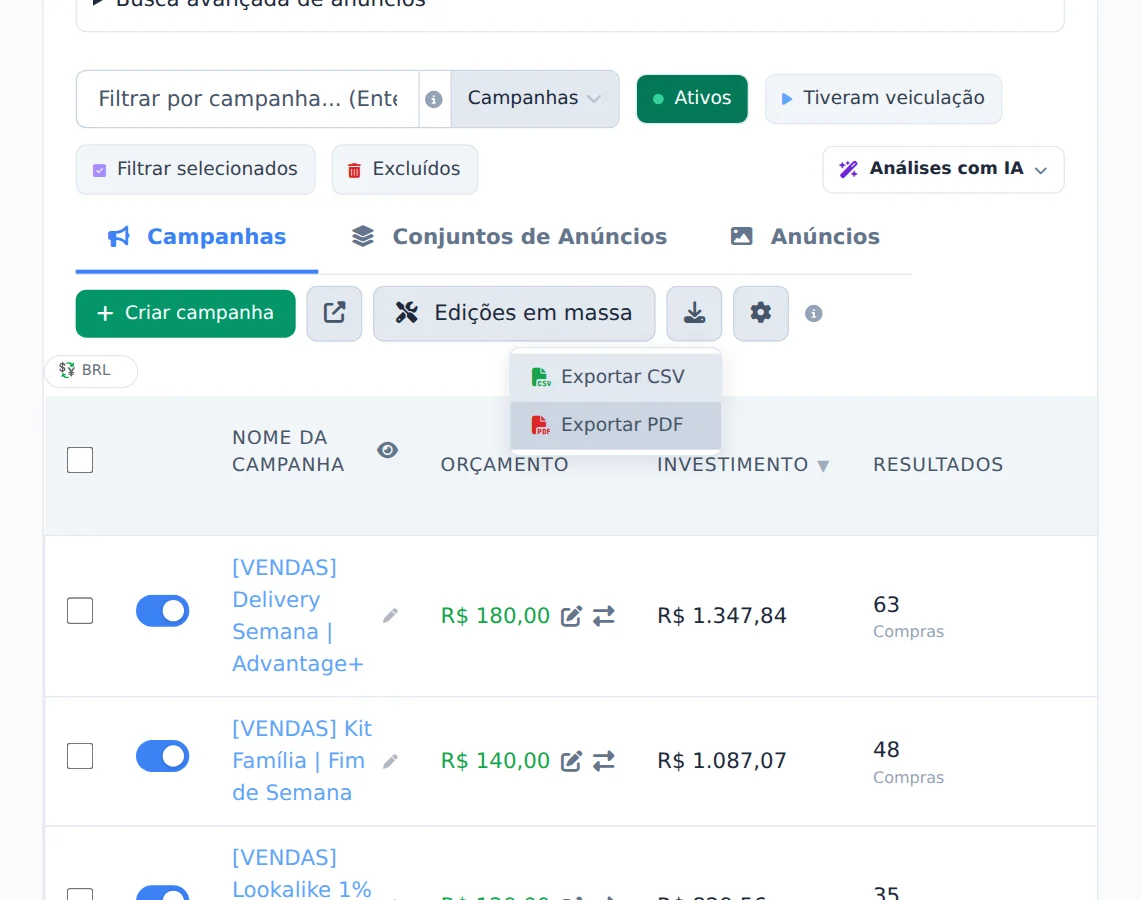Image resolution: width=1141 pixels, height=900 pixels.
Task: Switch to the Campanhas tab
Action: [x=196, y=237]
